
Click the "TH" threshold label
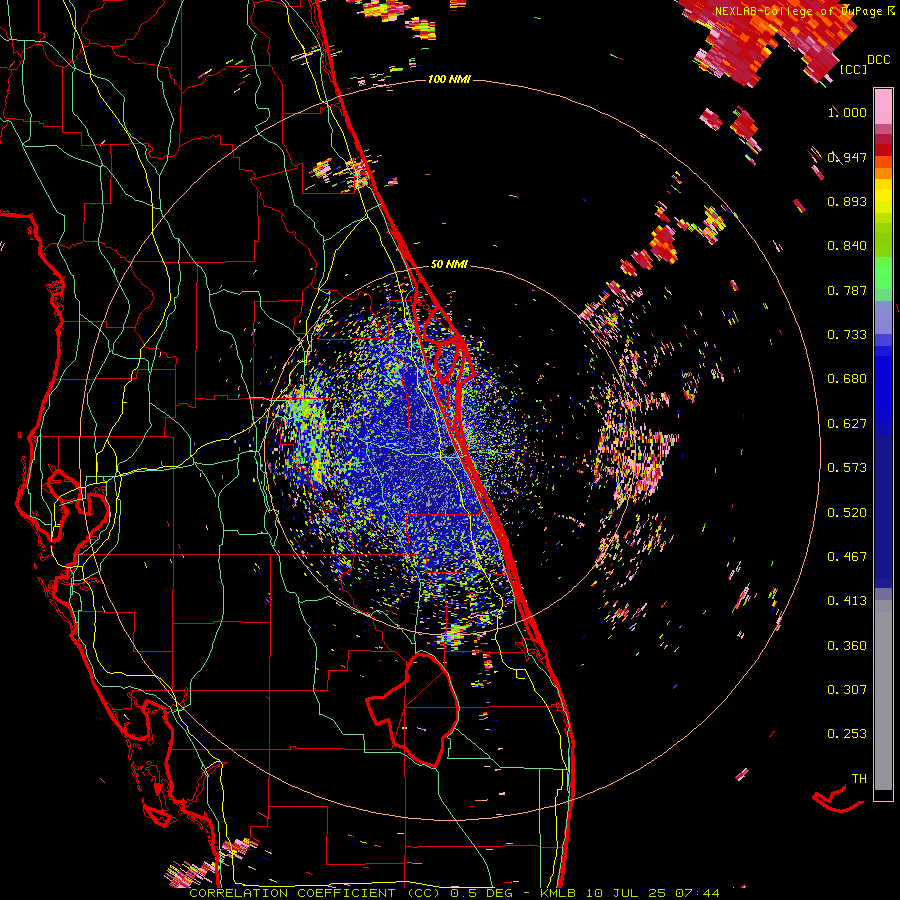(x=859, y=779)
